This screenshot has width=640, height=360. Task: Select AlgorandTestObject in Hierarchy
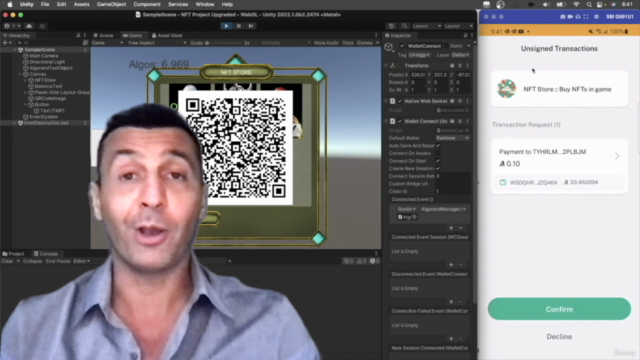51,68
